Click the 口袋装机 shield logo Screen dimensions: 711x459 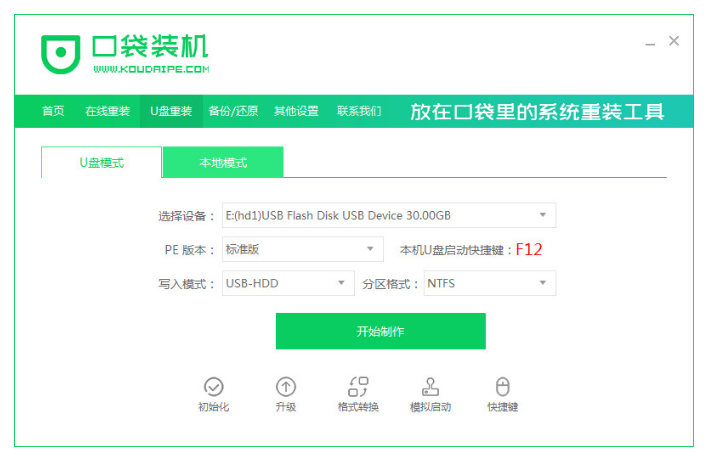60,54
